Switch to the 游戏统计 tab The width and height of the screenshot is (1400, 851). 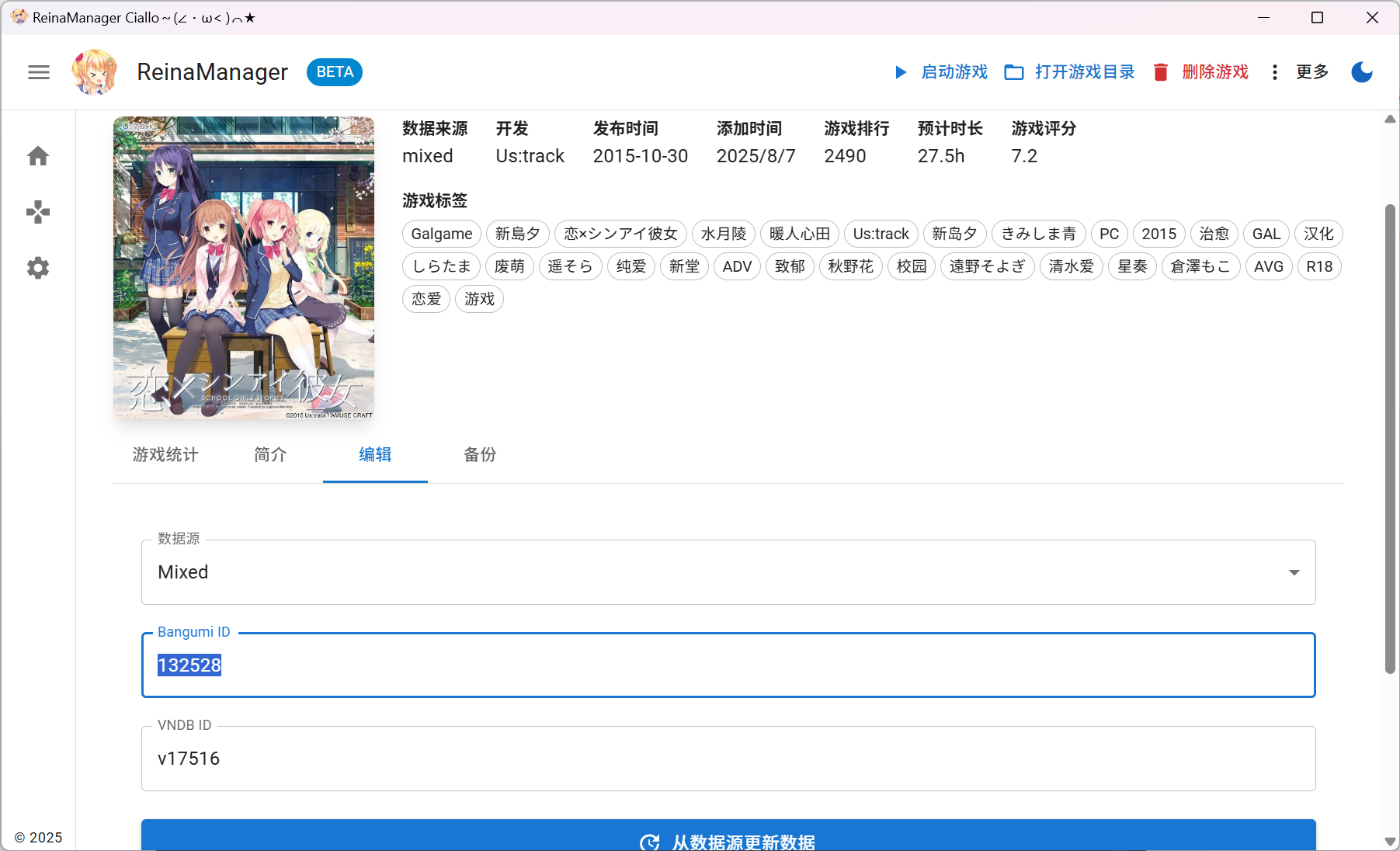click(165, 456)
